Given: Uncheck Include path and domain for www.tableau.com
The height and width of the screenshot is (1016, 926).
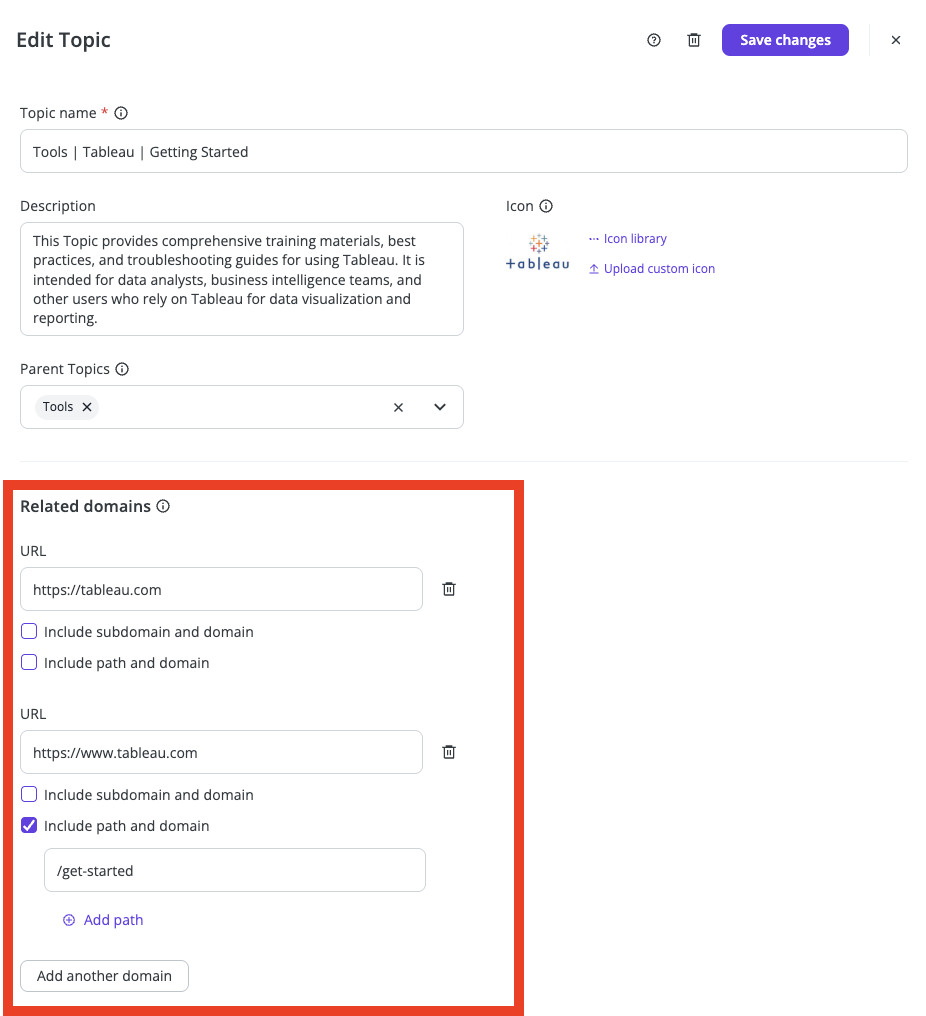Looking at the screenshot, I should tap(29, 826).
